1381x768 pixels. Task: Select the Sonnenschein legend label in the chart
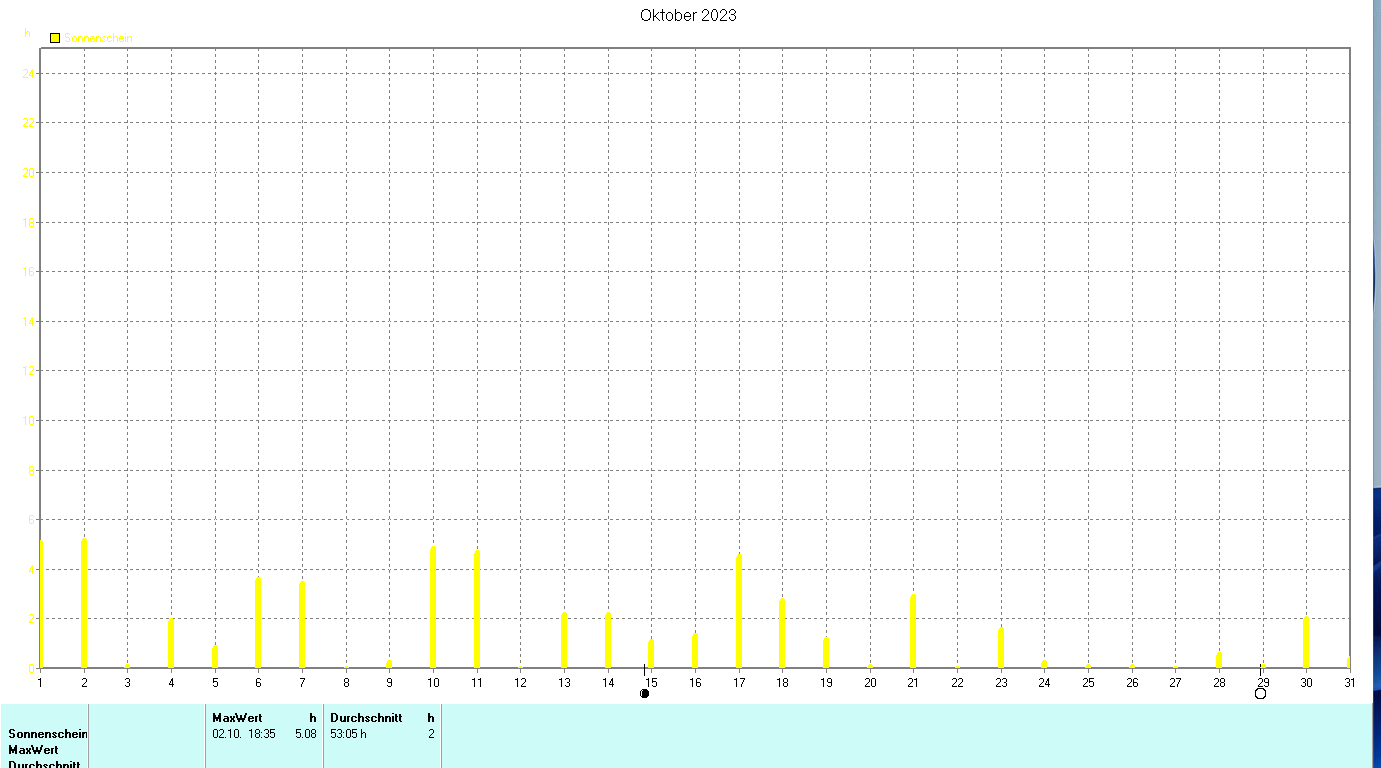98,38
